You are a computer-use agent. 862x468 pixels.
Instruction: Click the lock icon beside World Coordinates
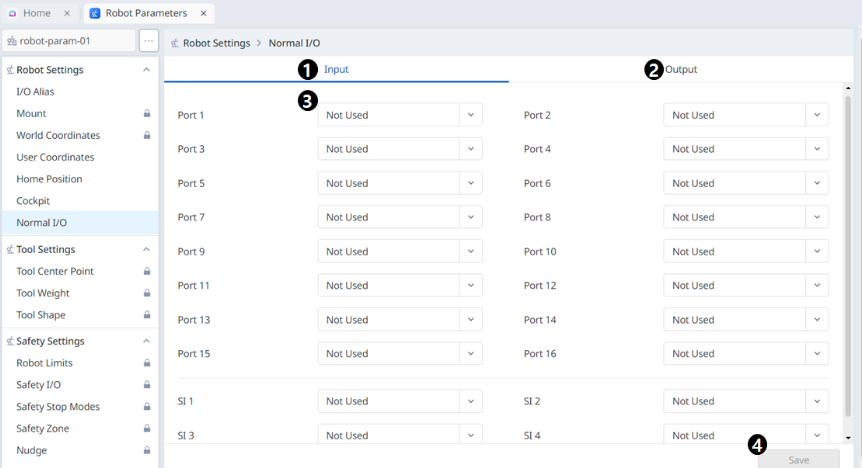(x=147, y=136)
